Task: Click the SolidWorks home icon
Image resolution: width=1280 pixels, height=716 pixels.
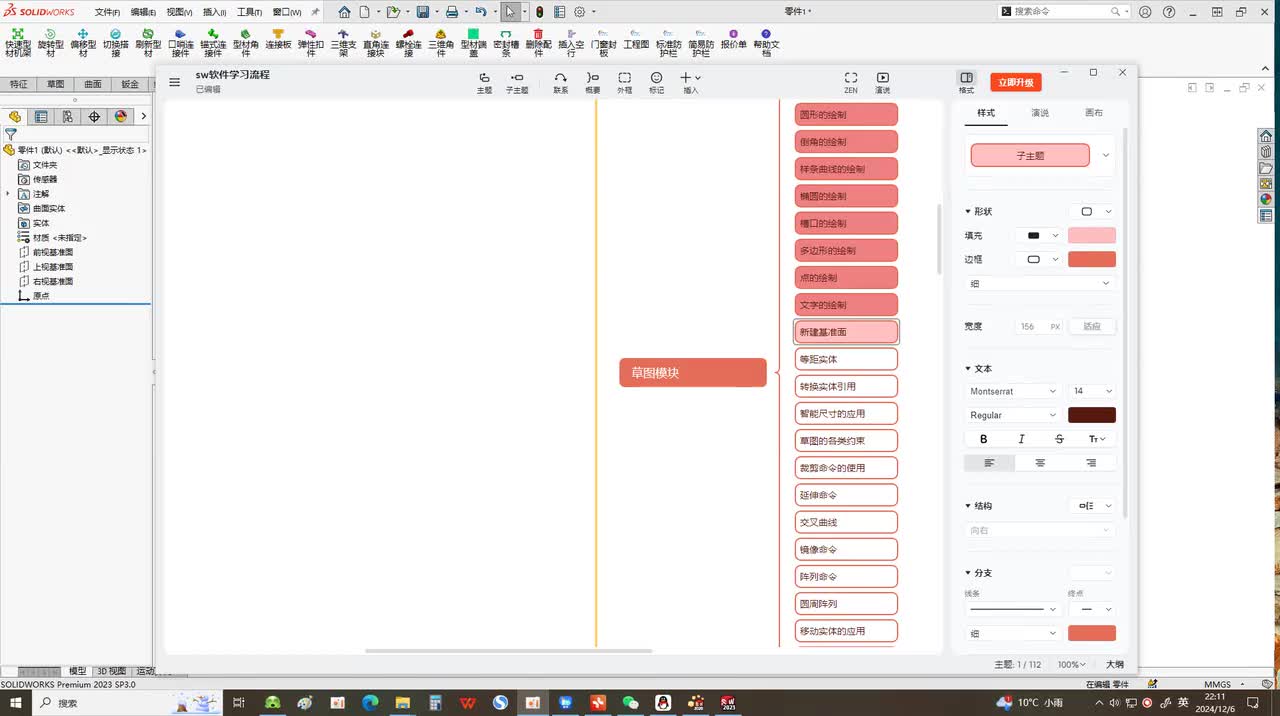Action: point(344,12)
